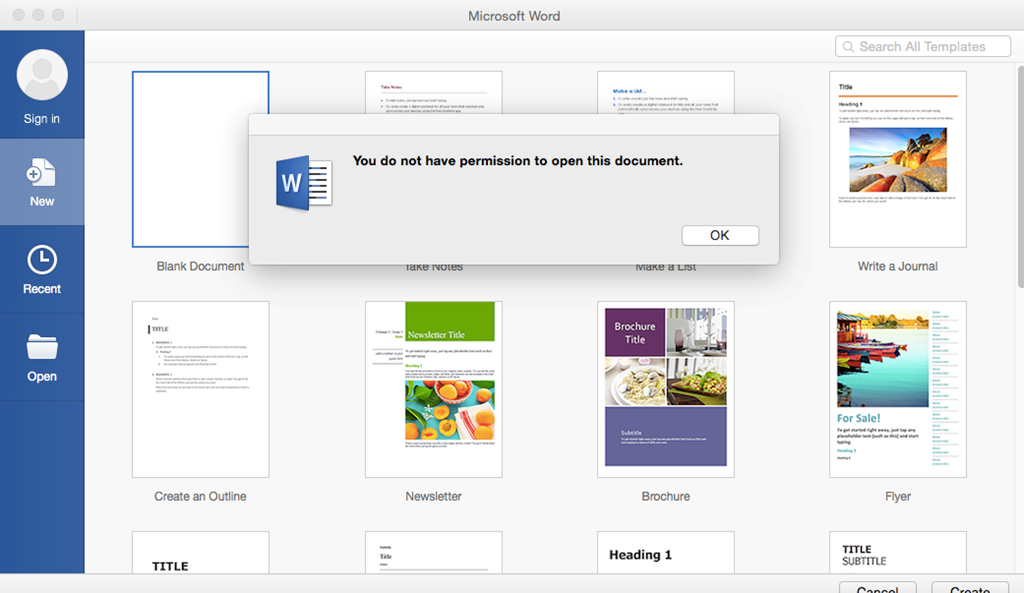Screen dimensions: 1024x593
Task: Click the Word logo icon in dialog
Action: coord(303,183)
